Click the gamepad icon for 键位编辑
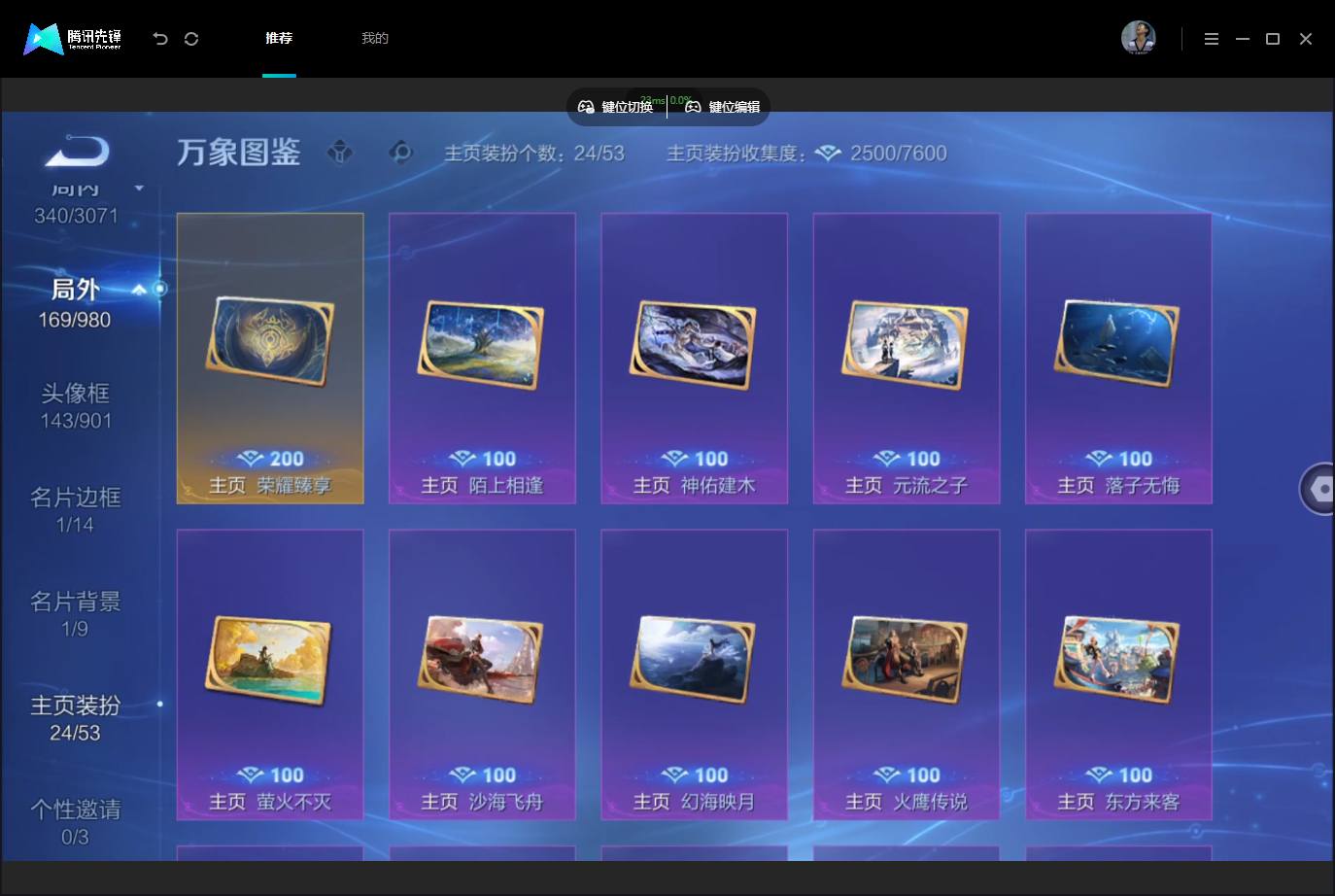Image resolution: width=1335 pixels, height=896 pixels. [x=693, y=107]
